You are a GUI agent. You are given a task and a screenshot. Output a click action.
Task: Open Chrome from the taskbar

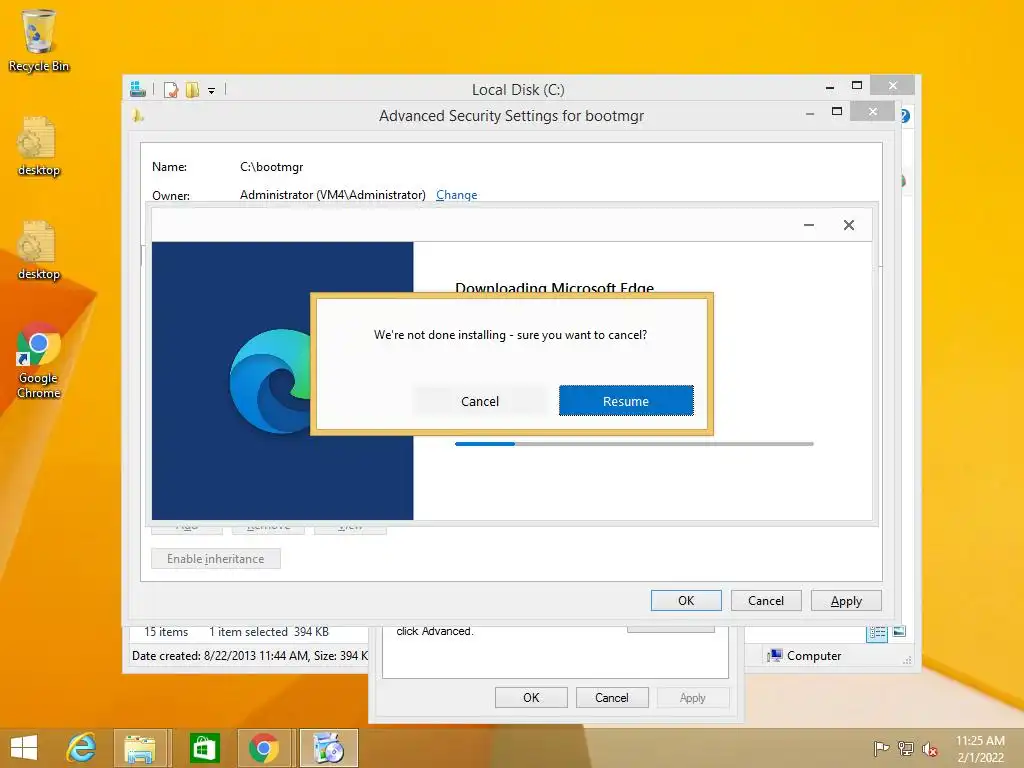pyautogui.click(x=265, y=748)
